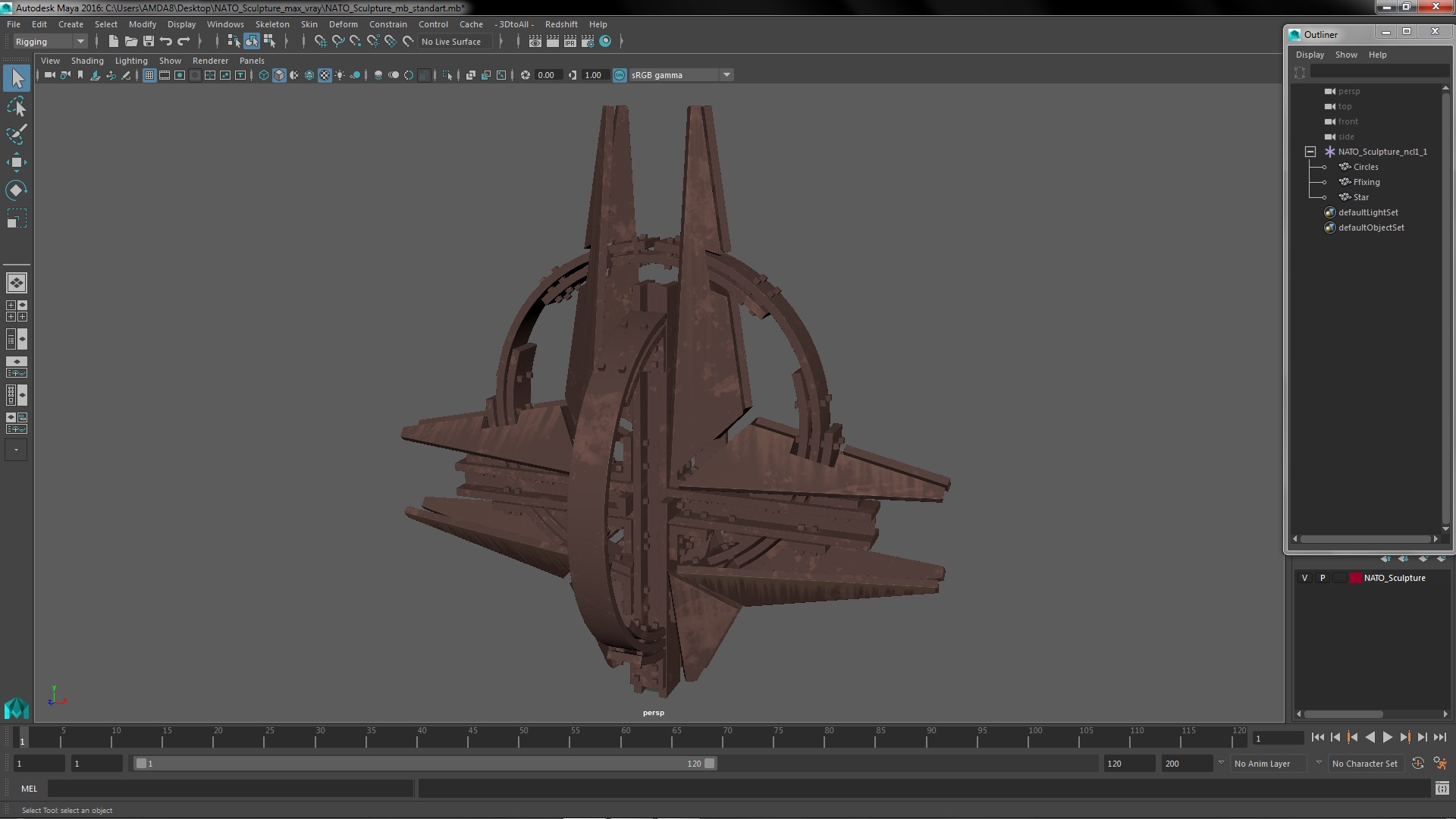Image resolution: width=1456 pixels, height=819 pixels.
Task: Open the viewport Shading menu
Action: pos(87,61)
